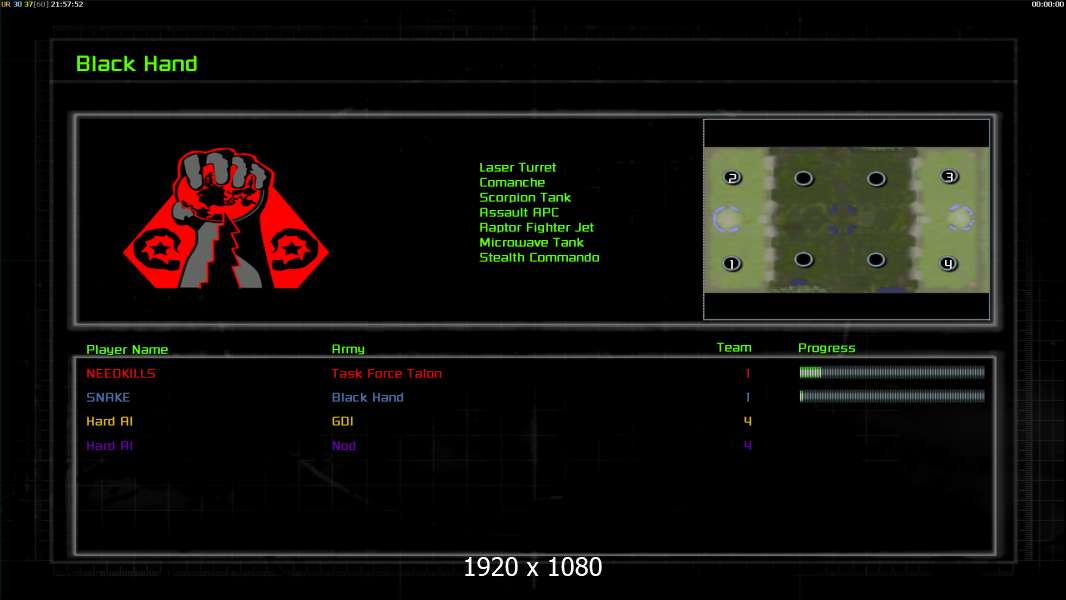The width and height of the screenshot is (1066, 600).
Task: Click the Stealth Commando unit entry
Action: coord(539,257)
